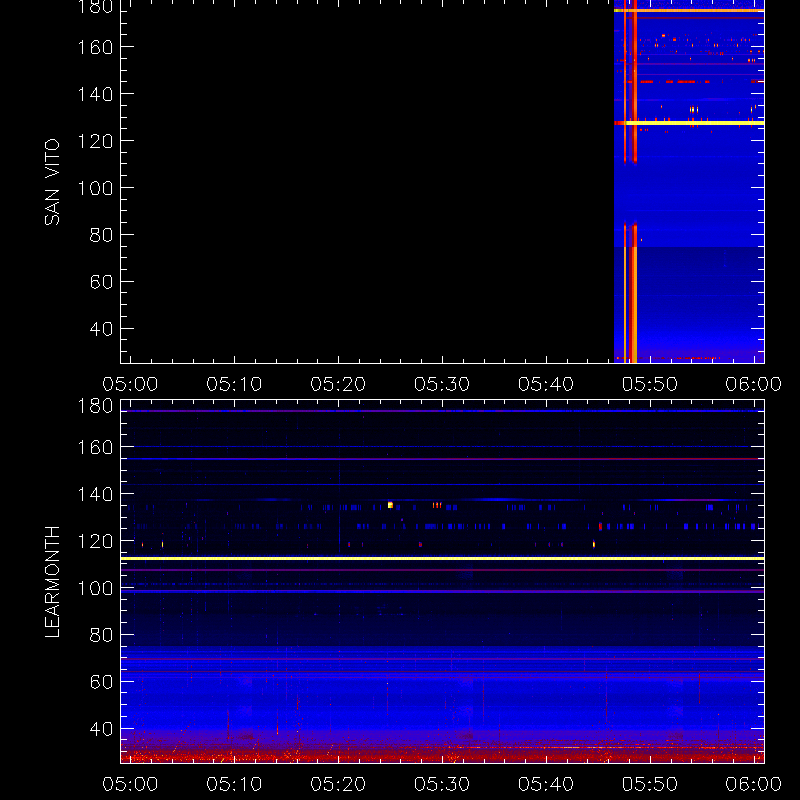Select the 120 tick on SAN VITO axis
This screenshot has width=800, height=800.
click(95, 141)
